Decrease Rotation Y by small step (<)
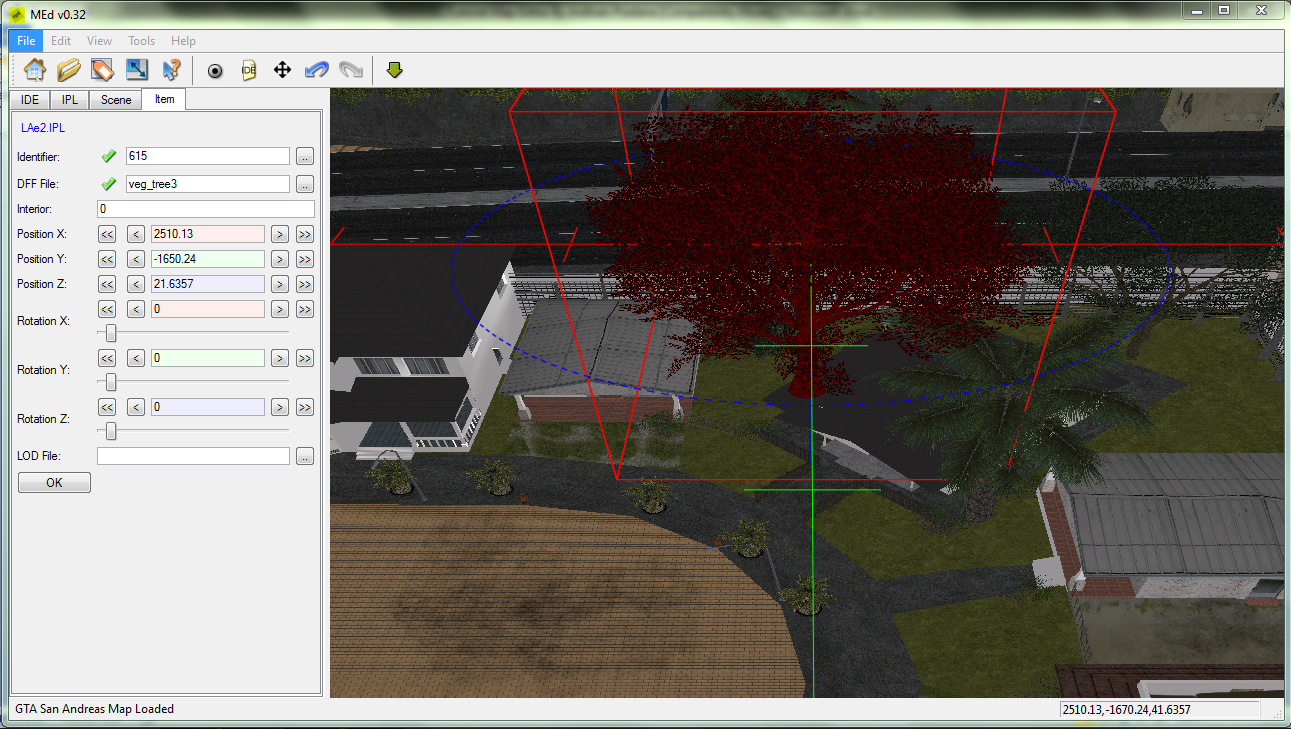 (137, 358)
